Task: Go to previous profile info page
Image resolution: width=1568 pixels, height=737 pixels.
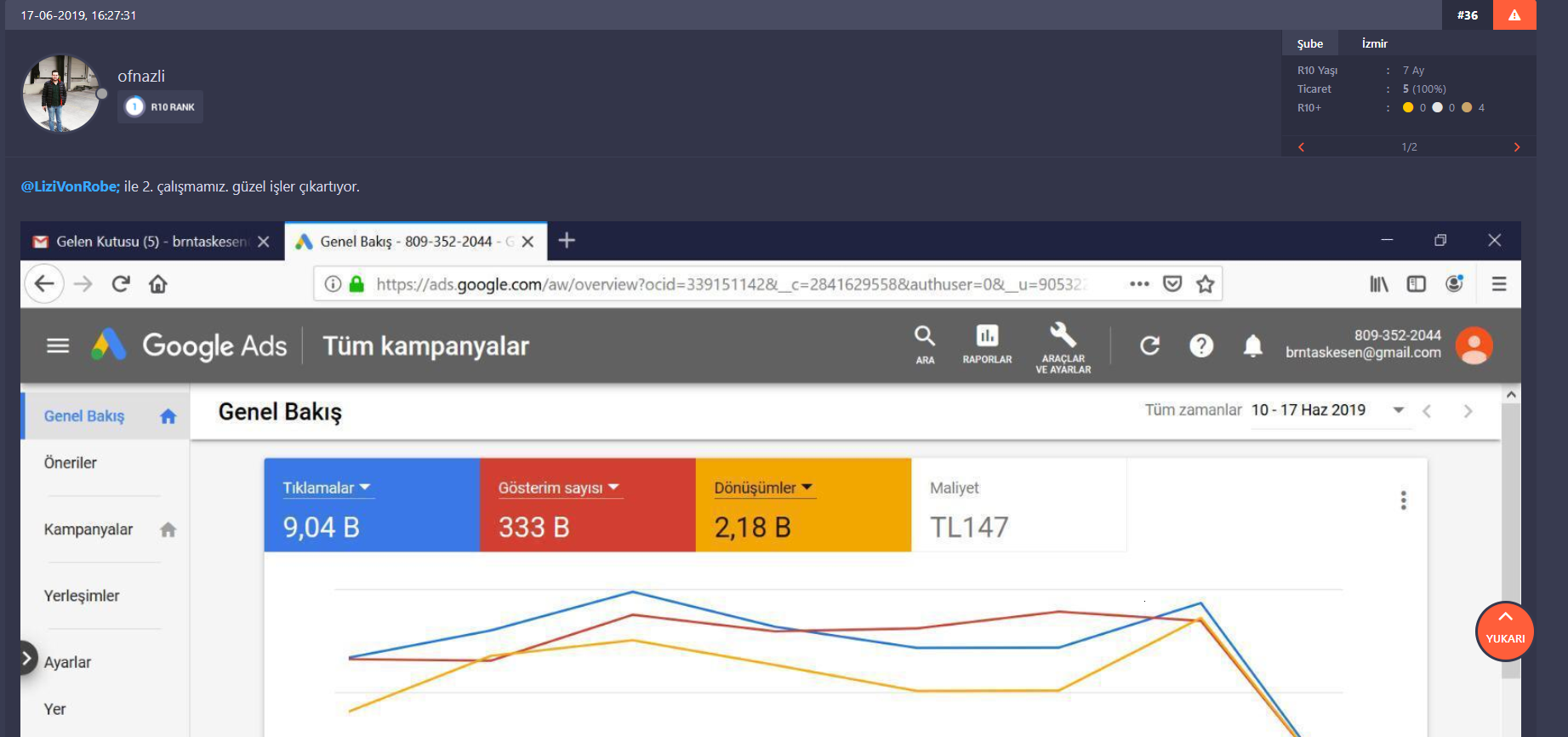Action: click(1301, 147)
